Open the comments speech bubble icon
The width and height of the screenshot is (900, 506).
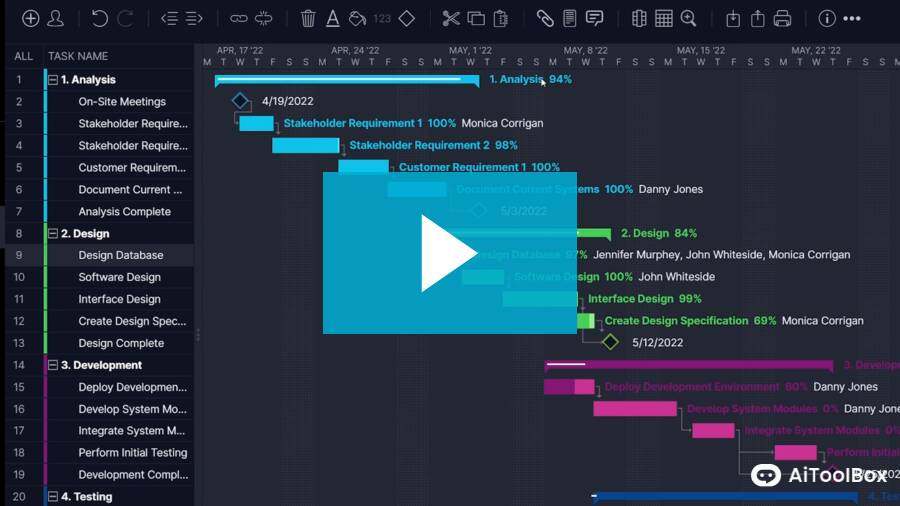point(594,18)
